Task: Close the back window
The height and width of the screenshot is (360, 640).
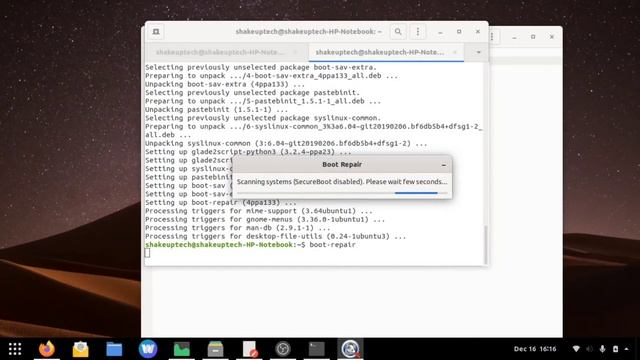Action: coord(552,37)
